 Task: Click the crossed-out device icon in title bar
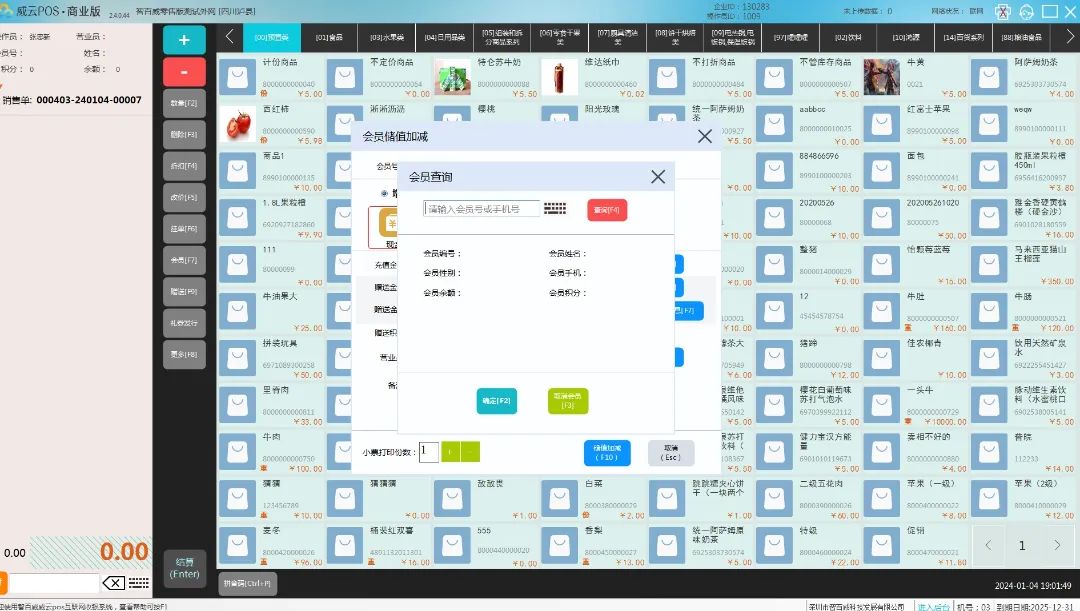(1001, 11)
